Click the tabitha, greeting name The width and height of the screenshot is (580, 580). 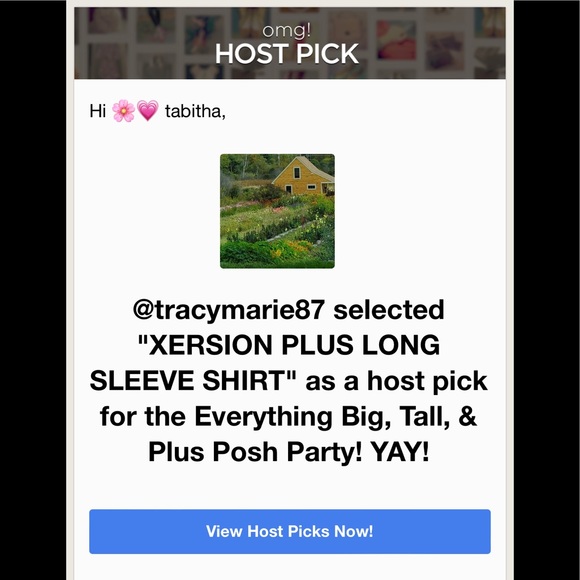(x=195, y=111)
